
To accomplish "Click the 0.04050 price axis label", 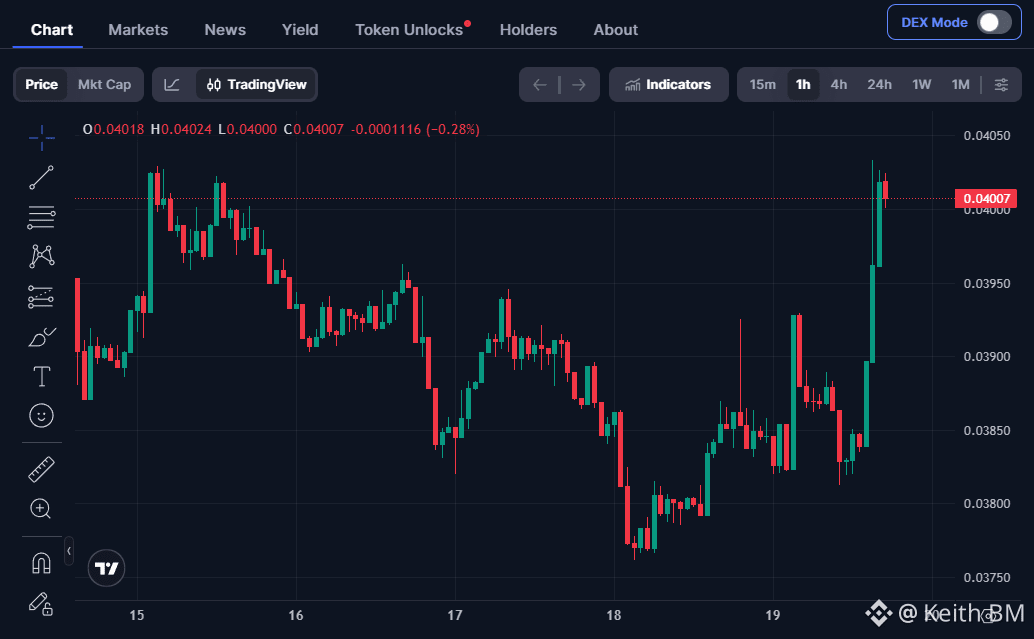I will click(x=987, y=136).
